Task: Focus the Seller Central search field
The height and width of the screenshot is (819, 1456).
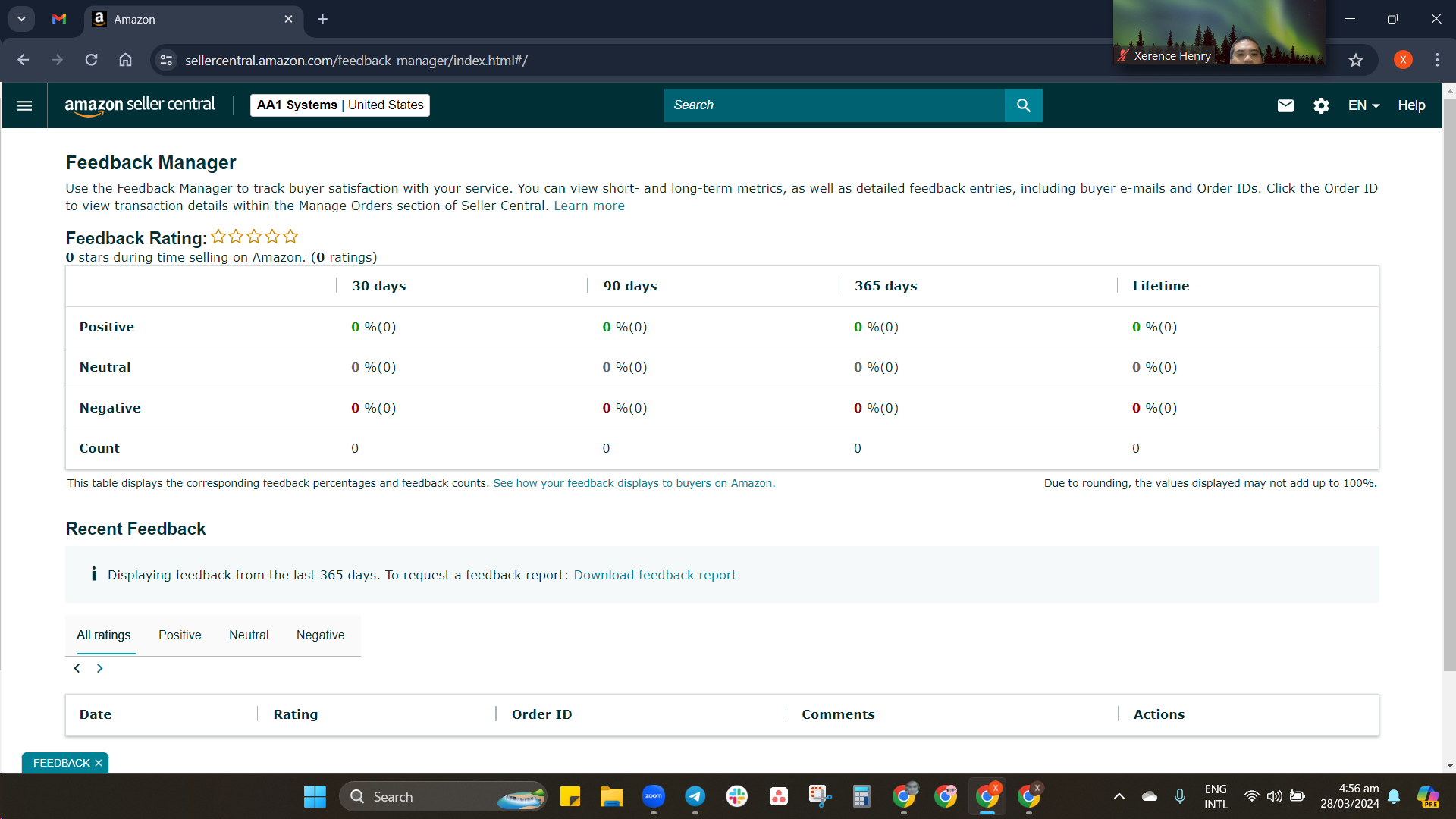Action: tap(834, 105)
